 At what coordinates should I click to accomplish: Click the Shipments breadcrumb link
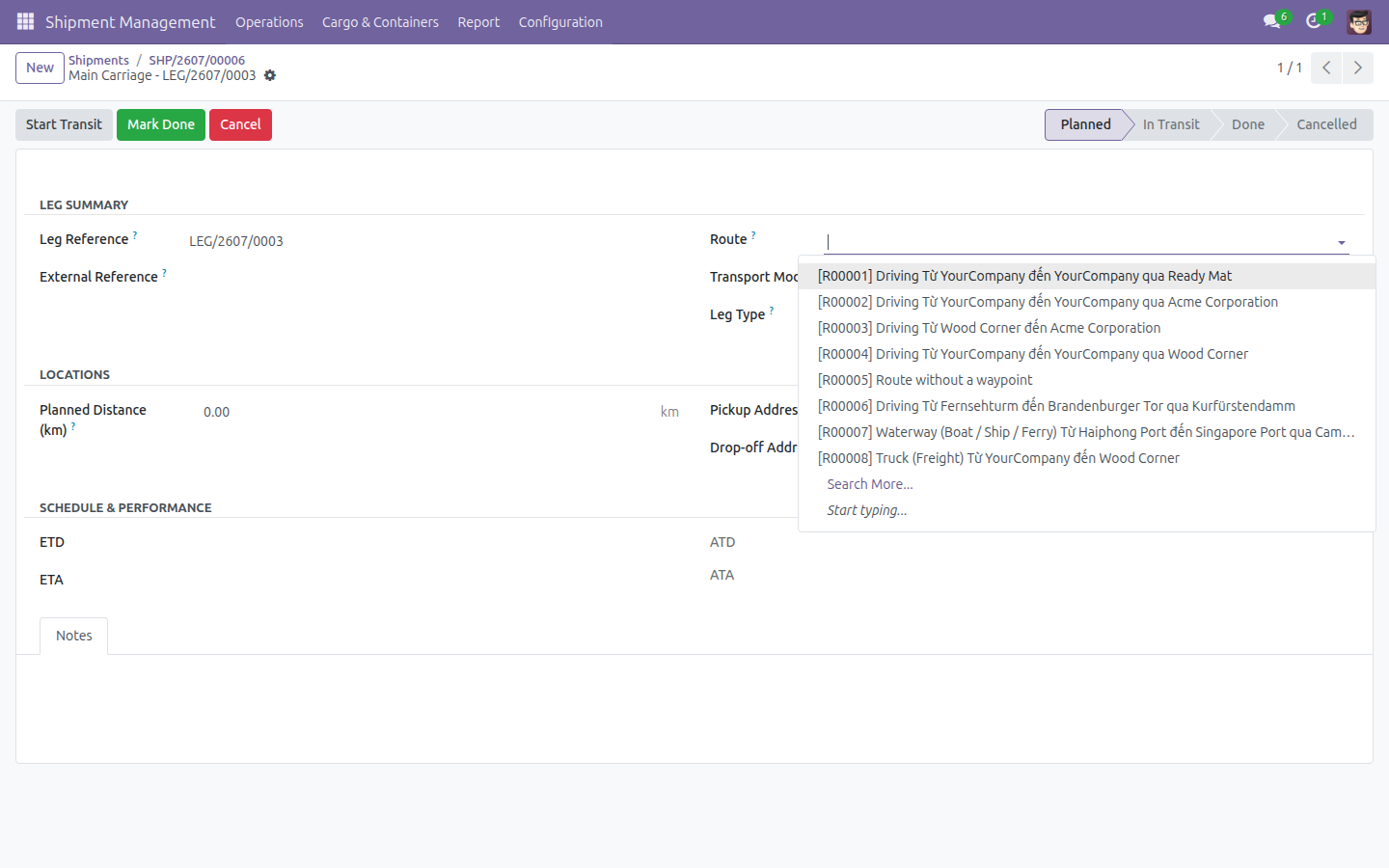tap(98, 60)
